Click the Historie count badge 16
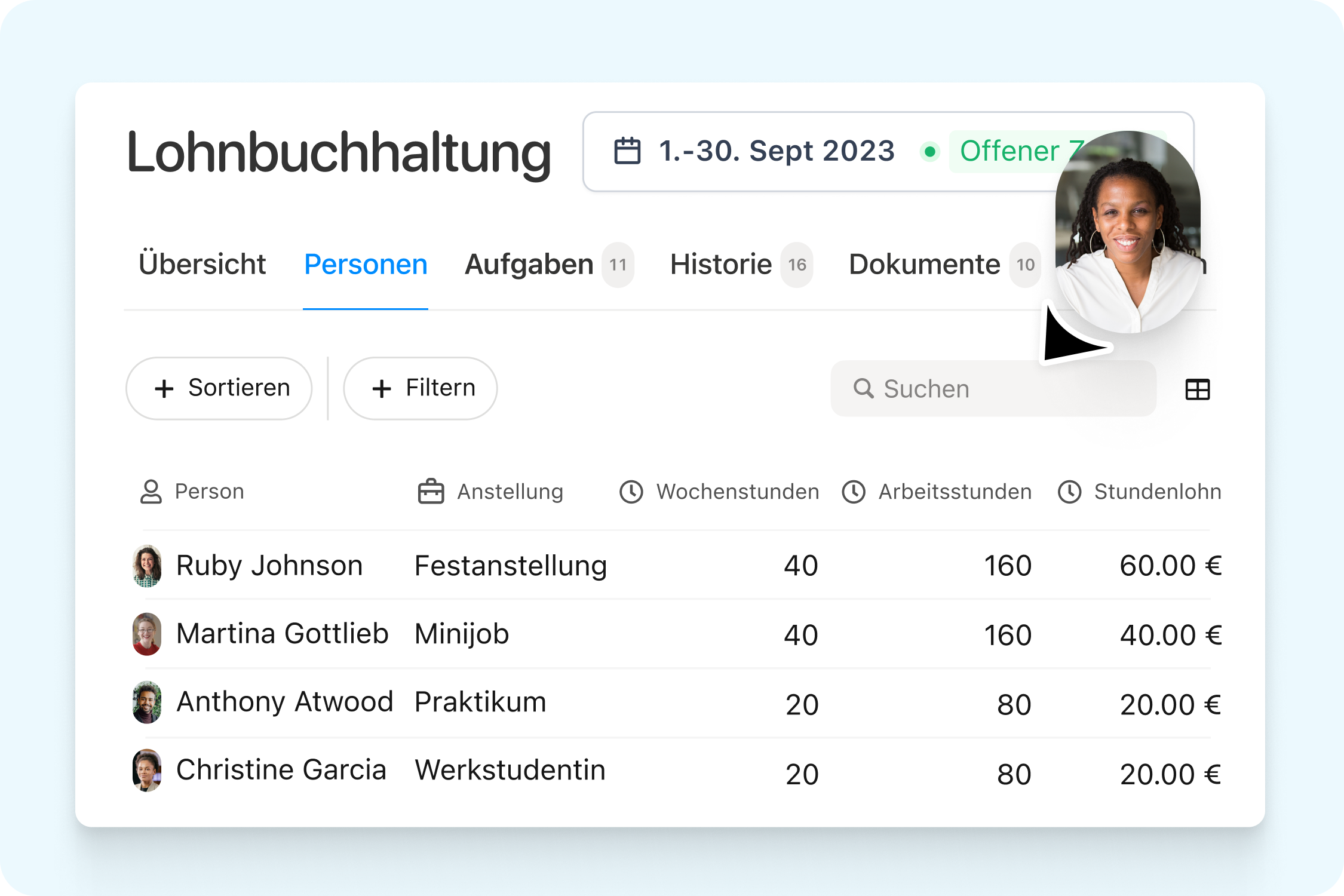1344x896 pixels. click(797, 265)
